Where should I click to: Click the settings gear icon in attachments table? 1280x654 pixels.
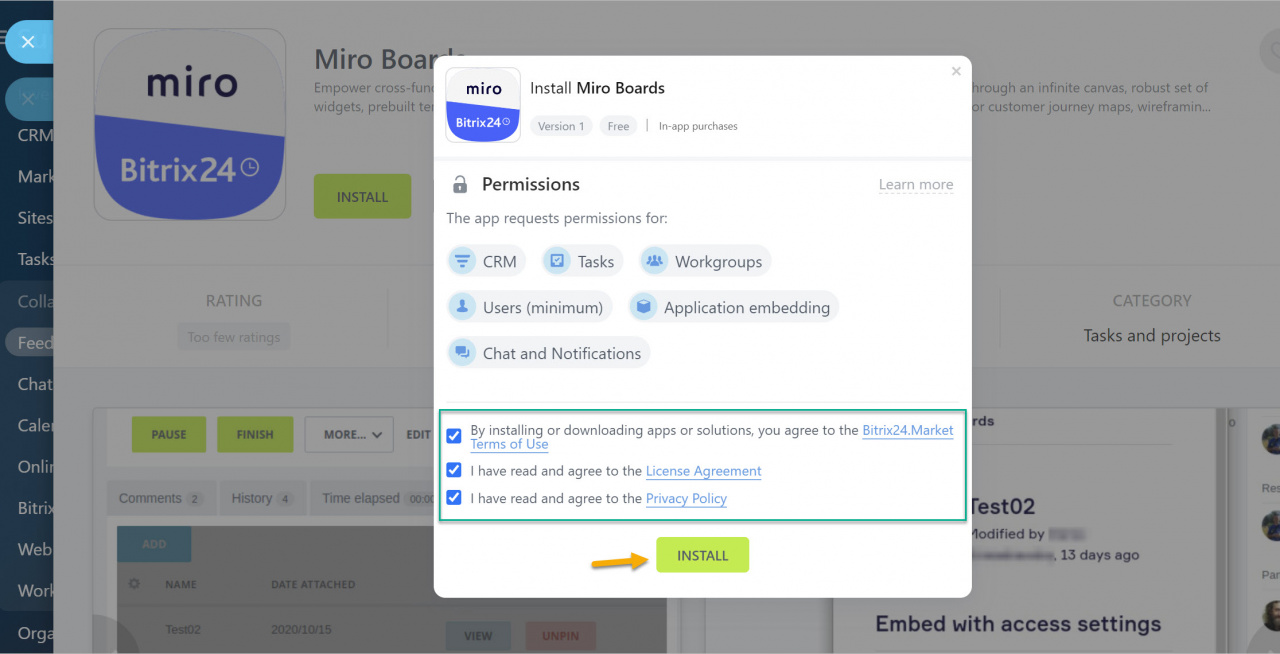[135, 584]
